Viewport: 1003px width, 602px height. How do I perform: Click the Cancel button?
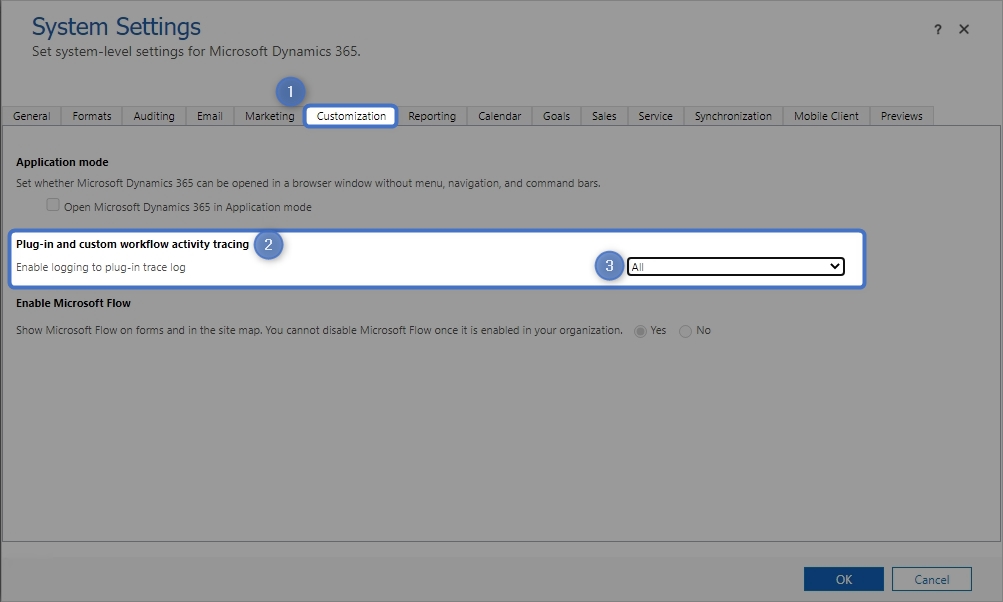point(931,579)
